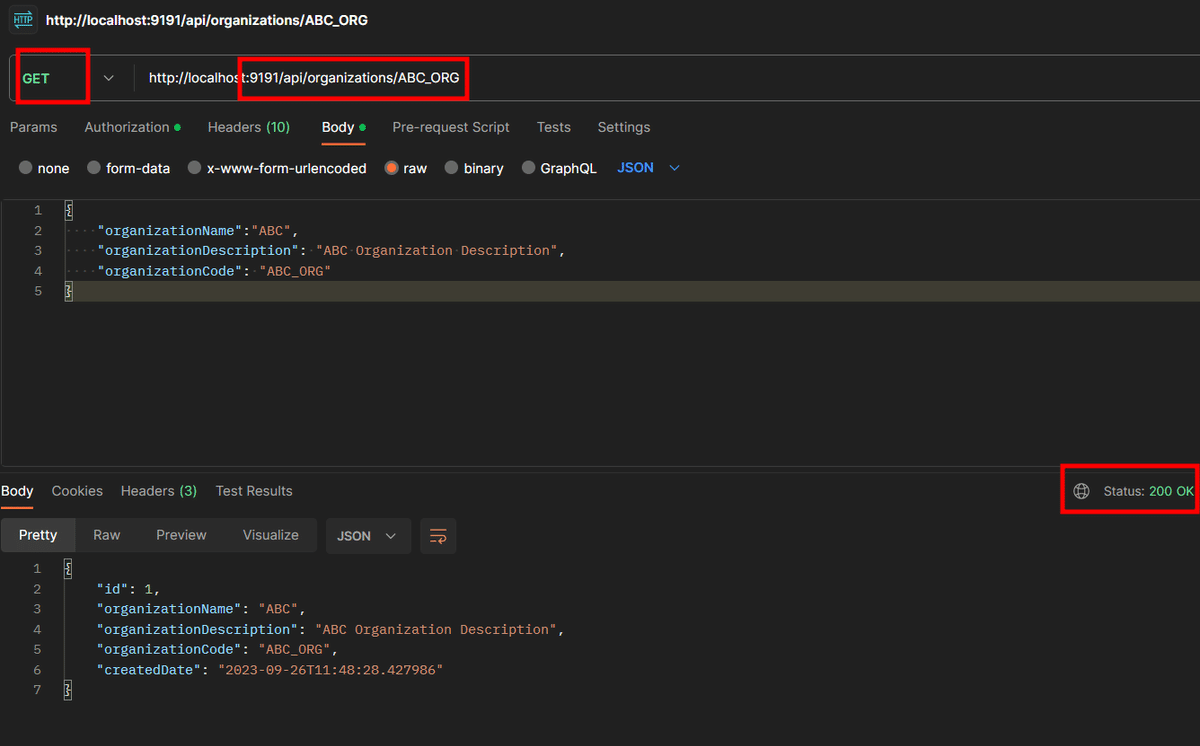This screenshot has height=746, width=1200.
Task: Click line number 7 in response viewer
Action: click(x=37, y=690)
